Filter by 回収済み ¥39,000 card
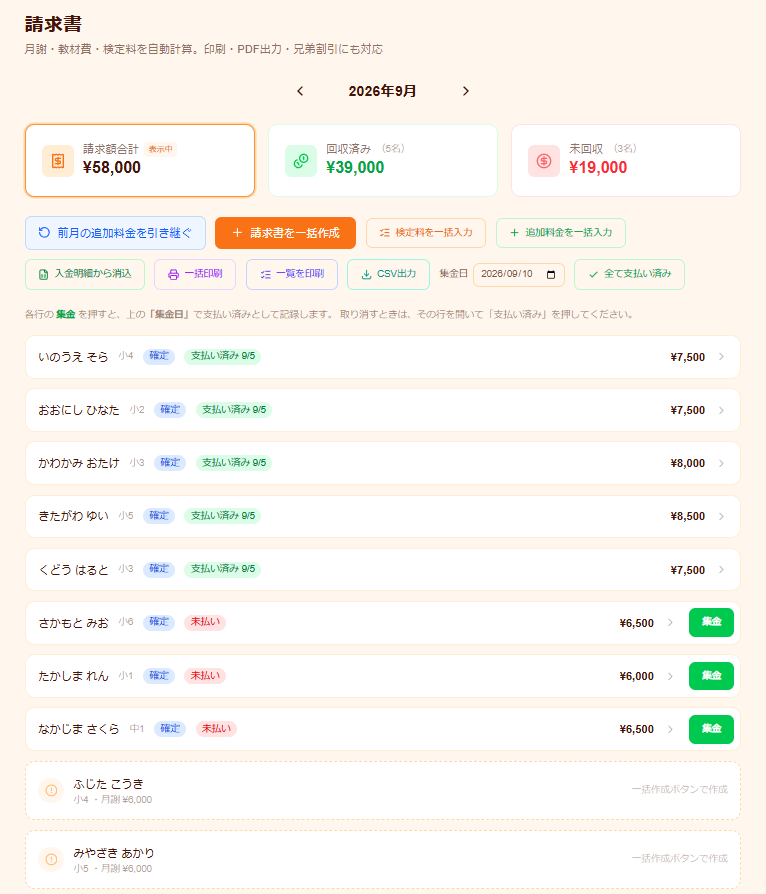Image resolution: width=766 pixels, height=894 pixels. tap(383, 161)
